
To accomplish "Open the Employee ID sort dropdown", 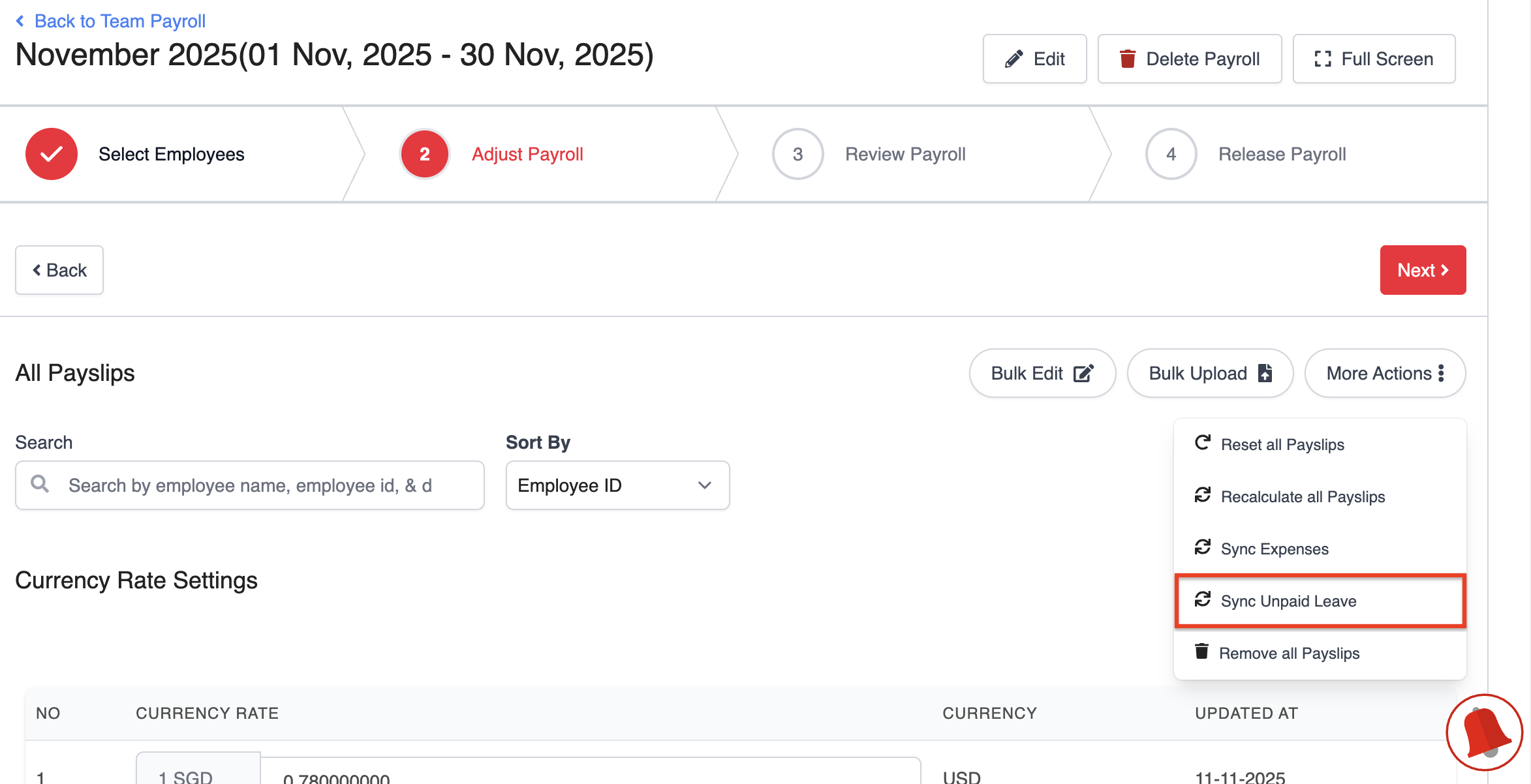I will pos(617,485).
